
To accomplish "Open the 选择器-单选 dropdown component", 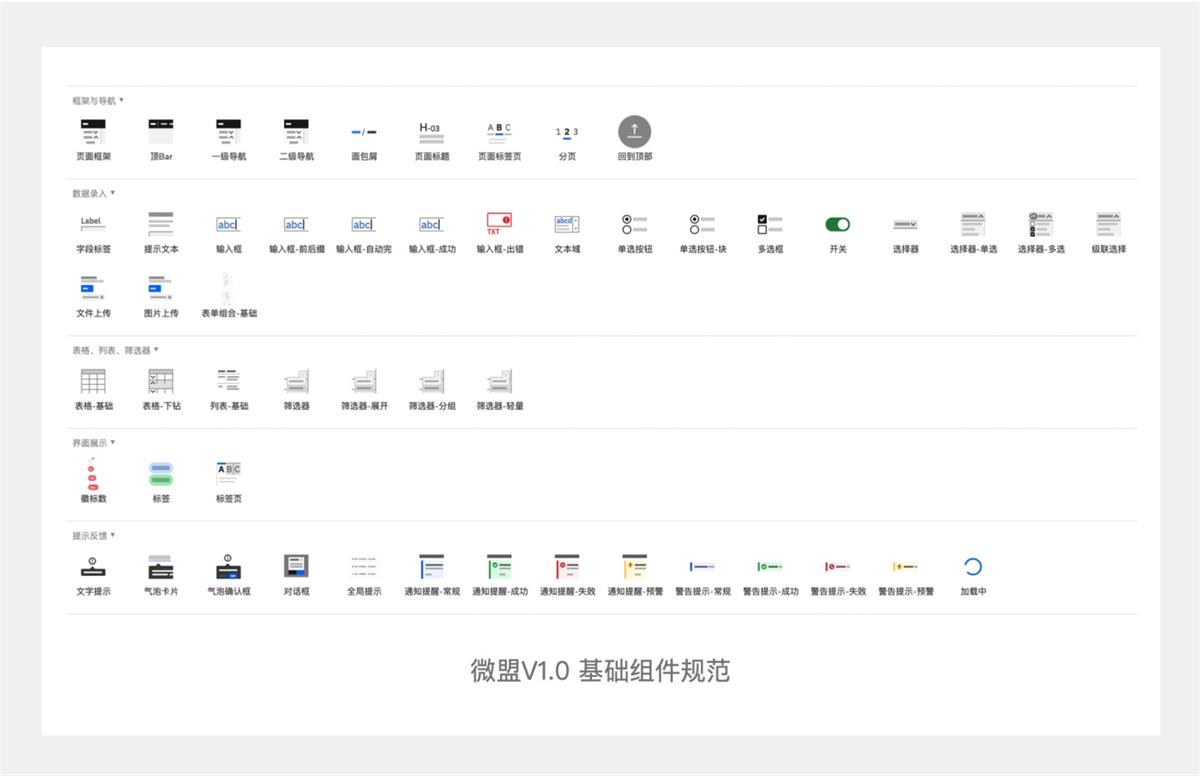I will 973,224.
